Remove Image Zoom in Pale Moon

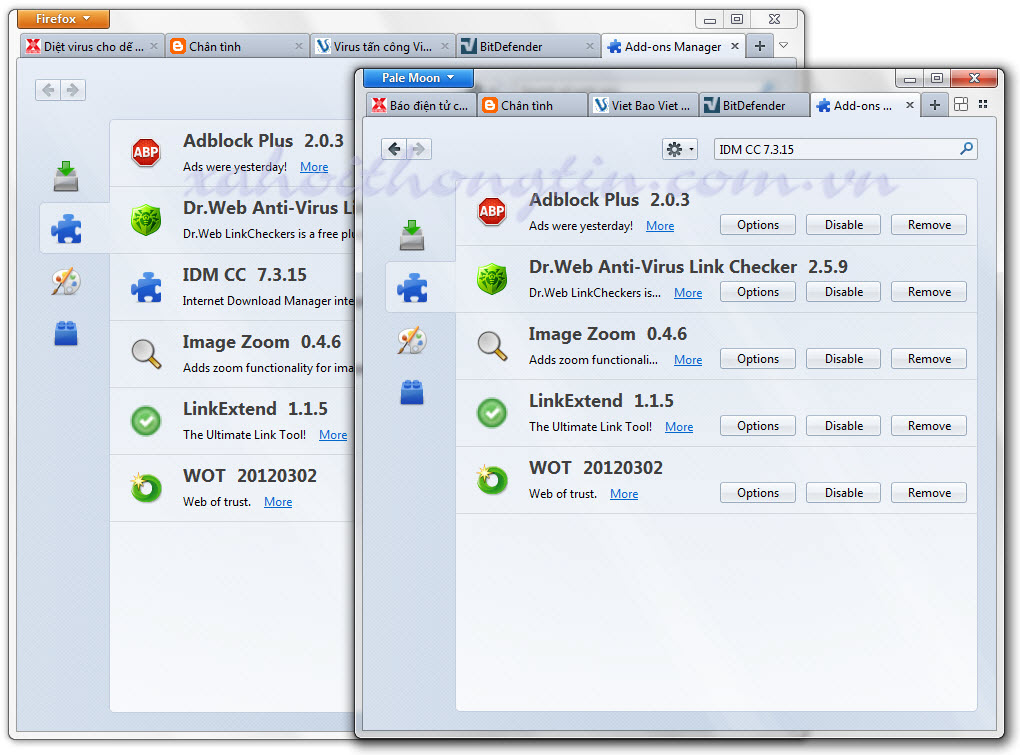(x=929, y=359)
